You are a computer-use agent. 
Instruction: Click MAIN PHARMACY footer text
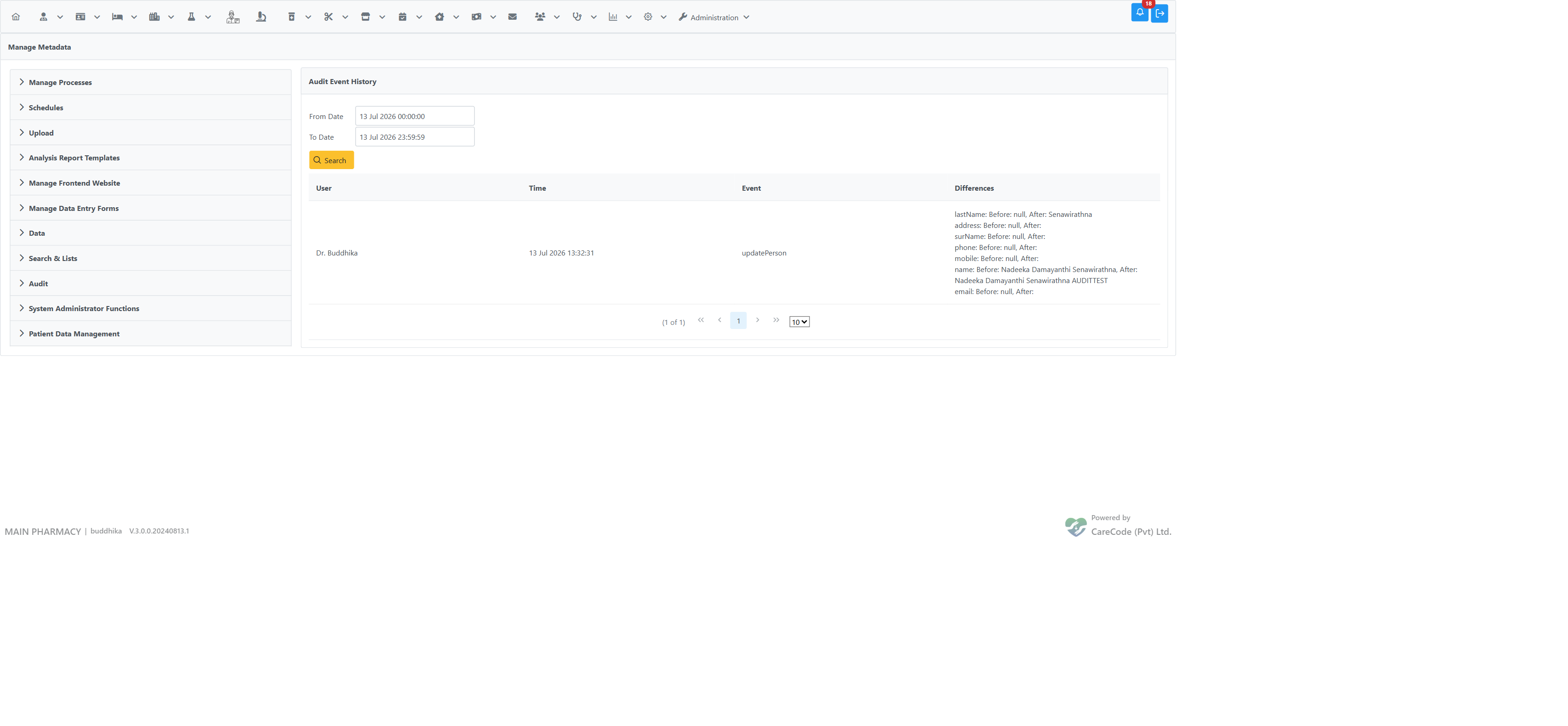(43, 531)
